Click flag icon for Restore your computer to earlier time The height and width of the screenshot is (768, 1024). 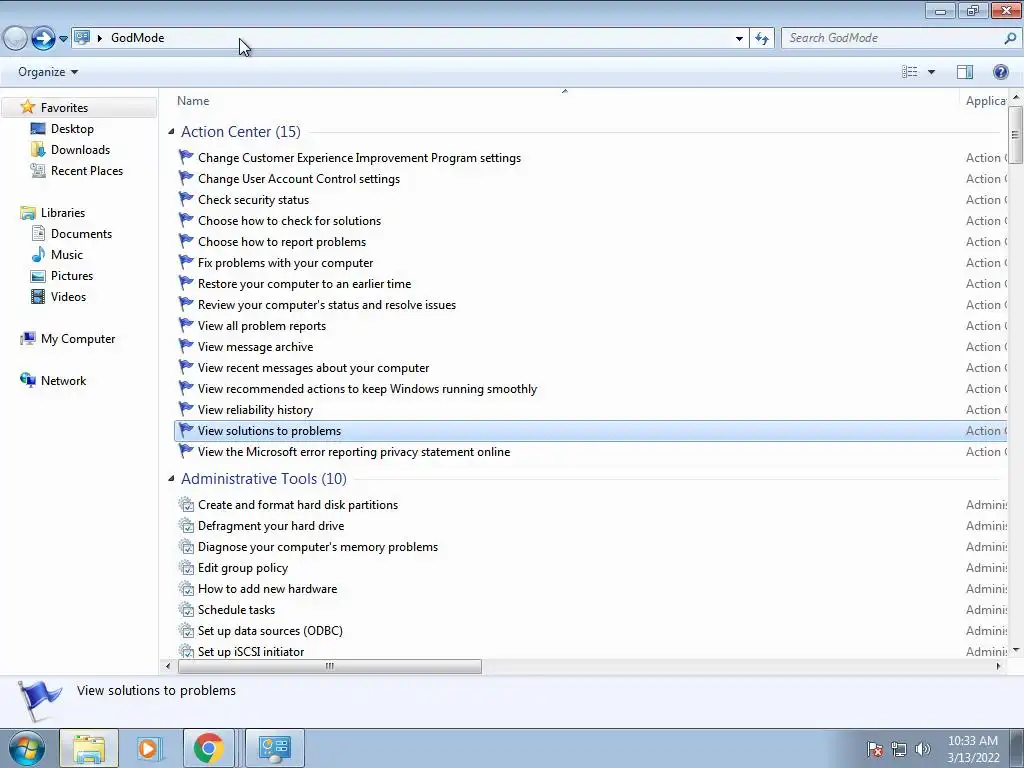[x=186, y=283]
